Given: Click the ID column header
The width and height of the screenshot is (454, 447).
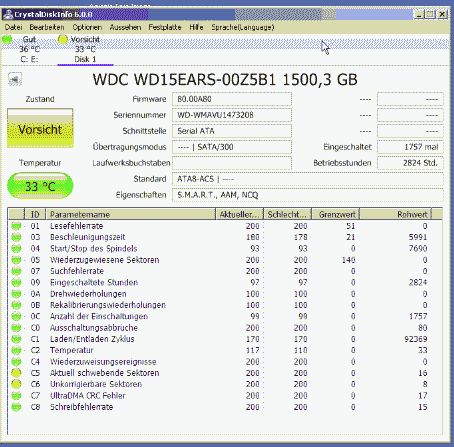Looking at the screenshot, I should [35, 214].
